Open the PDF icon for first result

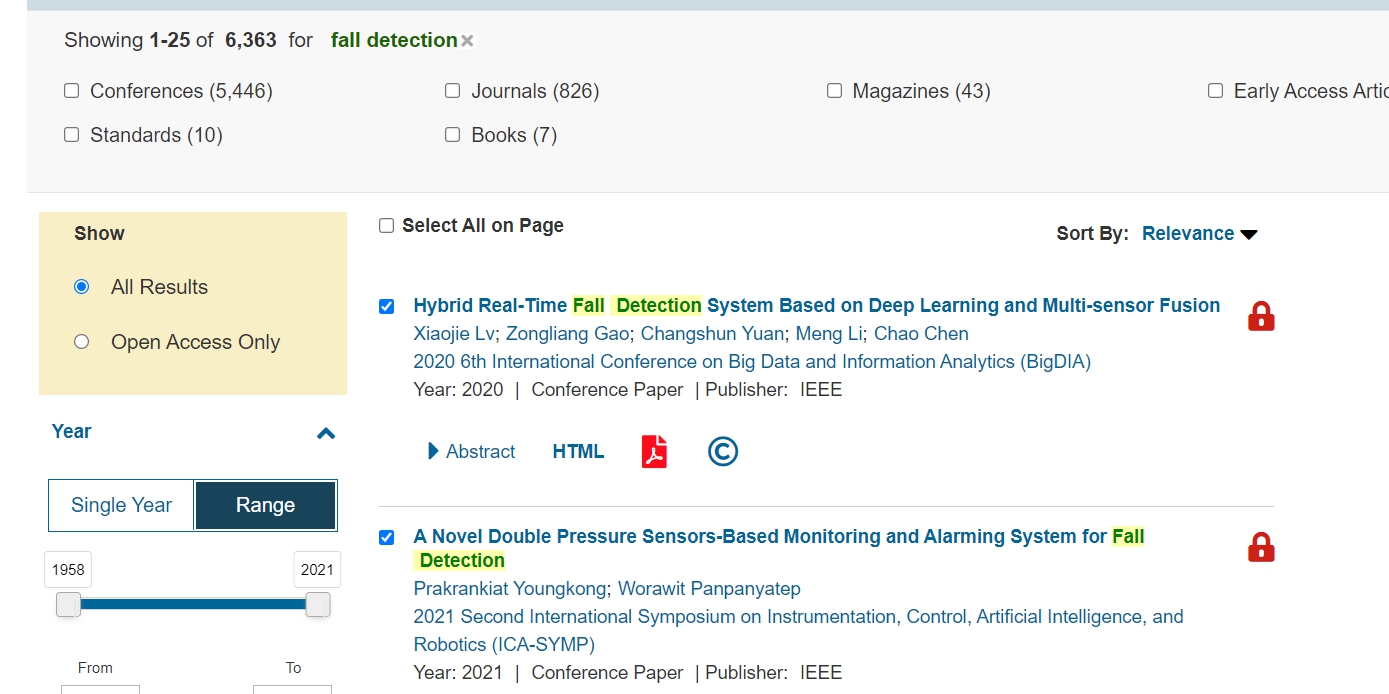pos(654,452)
